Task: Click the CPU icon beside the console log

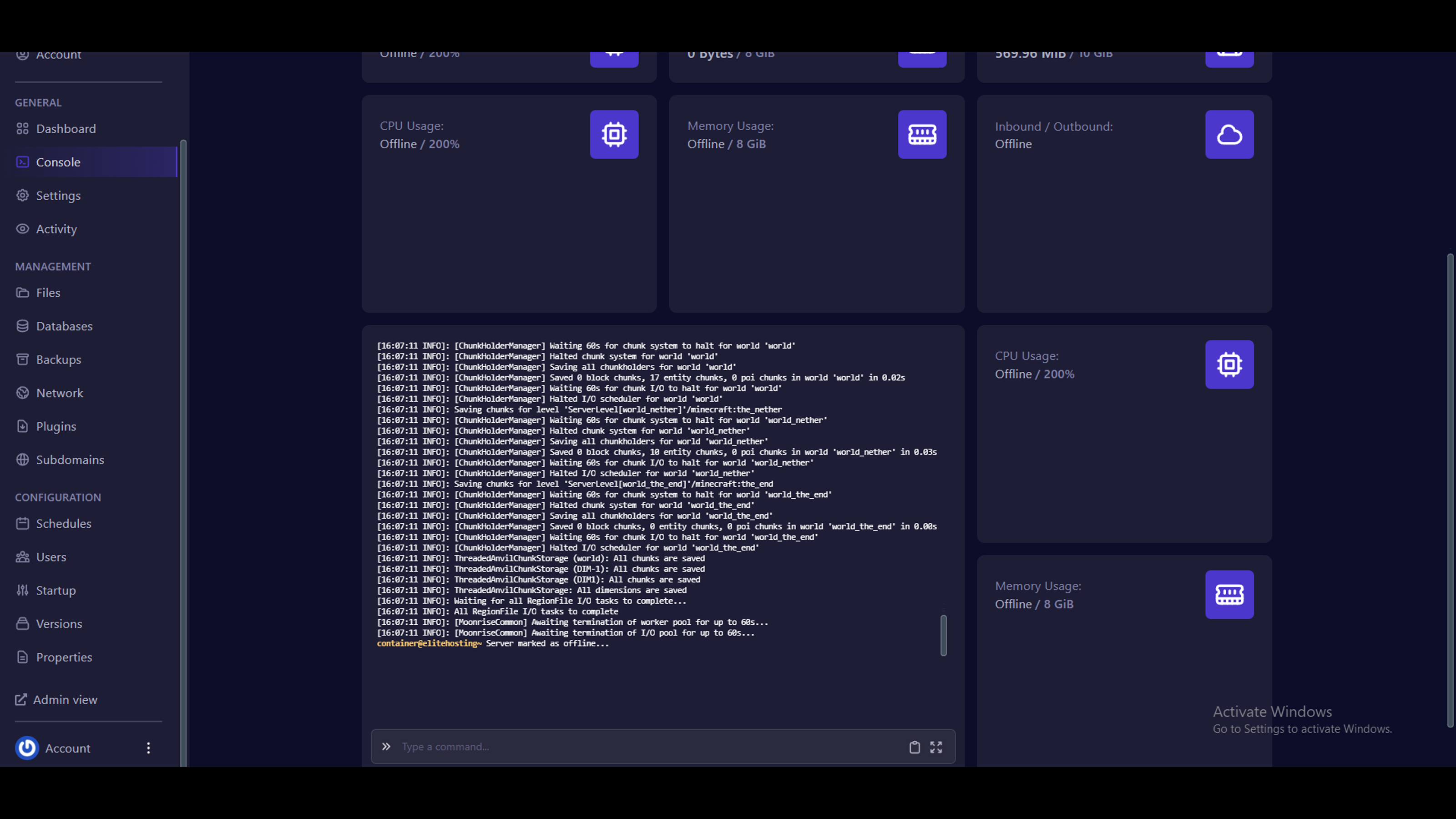Action: click(x=1229, y=364)
